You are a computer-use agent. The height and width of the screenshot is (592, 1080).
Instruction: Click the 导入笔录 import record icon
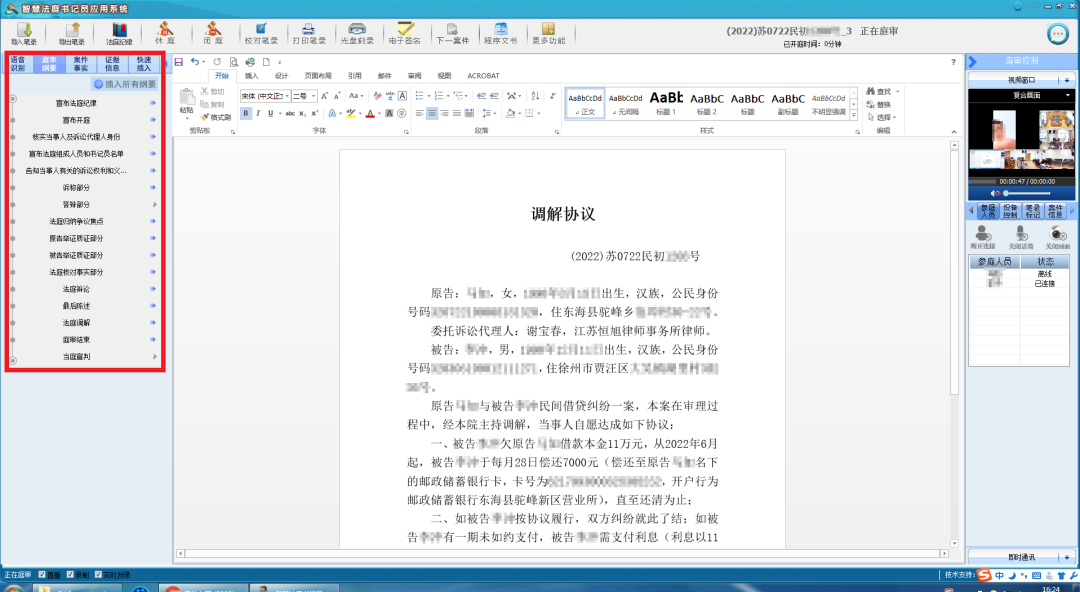(24, 33)
